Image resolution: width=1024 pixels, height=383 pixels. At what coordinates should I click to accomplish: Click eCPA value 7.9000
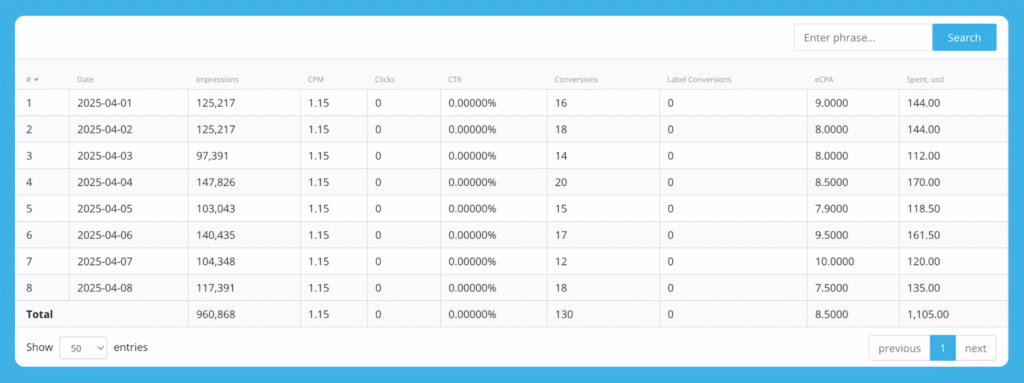[832, 208]
